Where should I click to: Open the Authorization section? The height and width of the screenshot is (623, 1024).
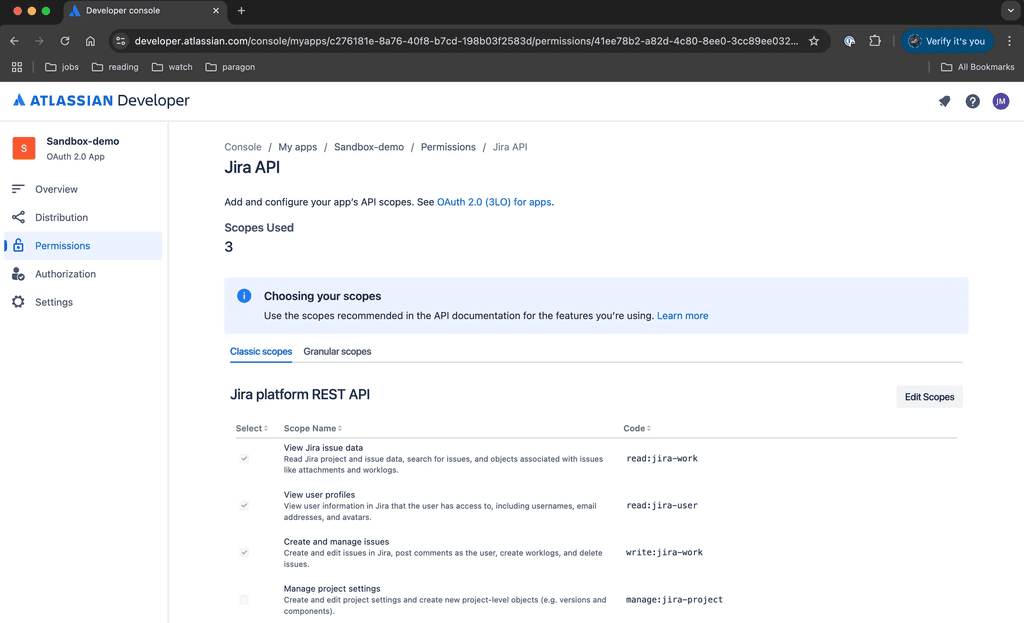pyautogui.click(x=66, y=273)
